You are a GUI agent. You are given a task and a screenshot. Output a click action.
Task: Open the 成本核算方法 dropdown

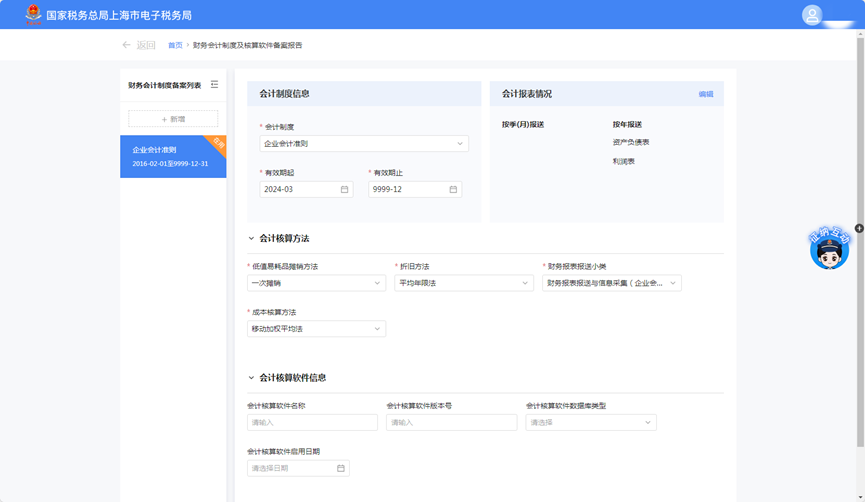click(317, 329)
